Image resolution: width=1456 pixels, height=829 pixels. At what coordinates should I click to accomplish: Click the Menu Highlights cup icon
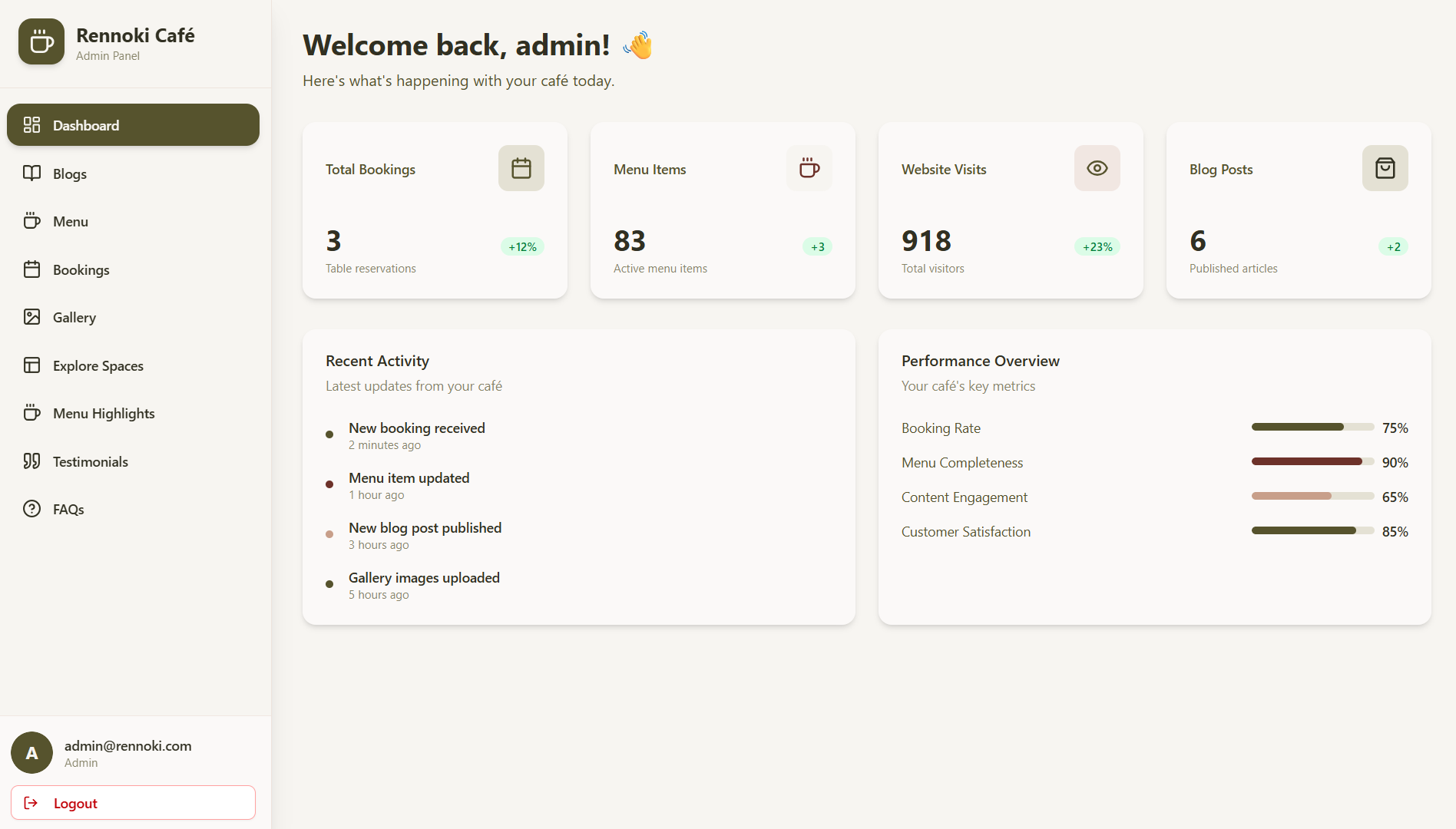[x=31, y=413]
